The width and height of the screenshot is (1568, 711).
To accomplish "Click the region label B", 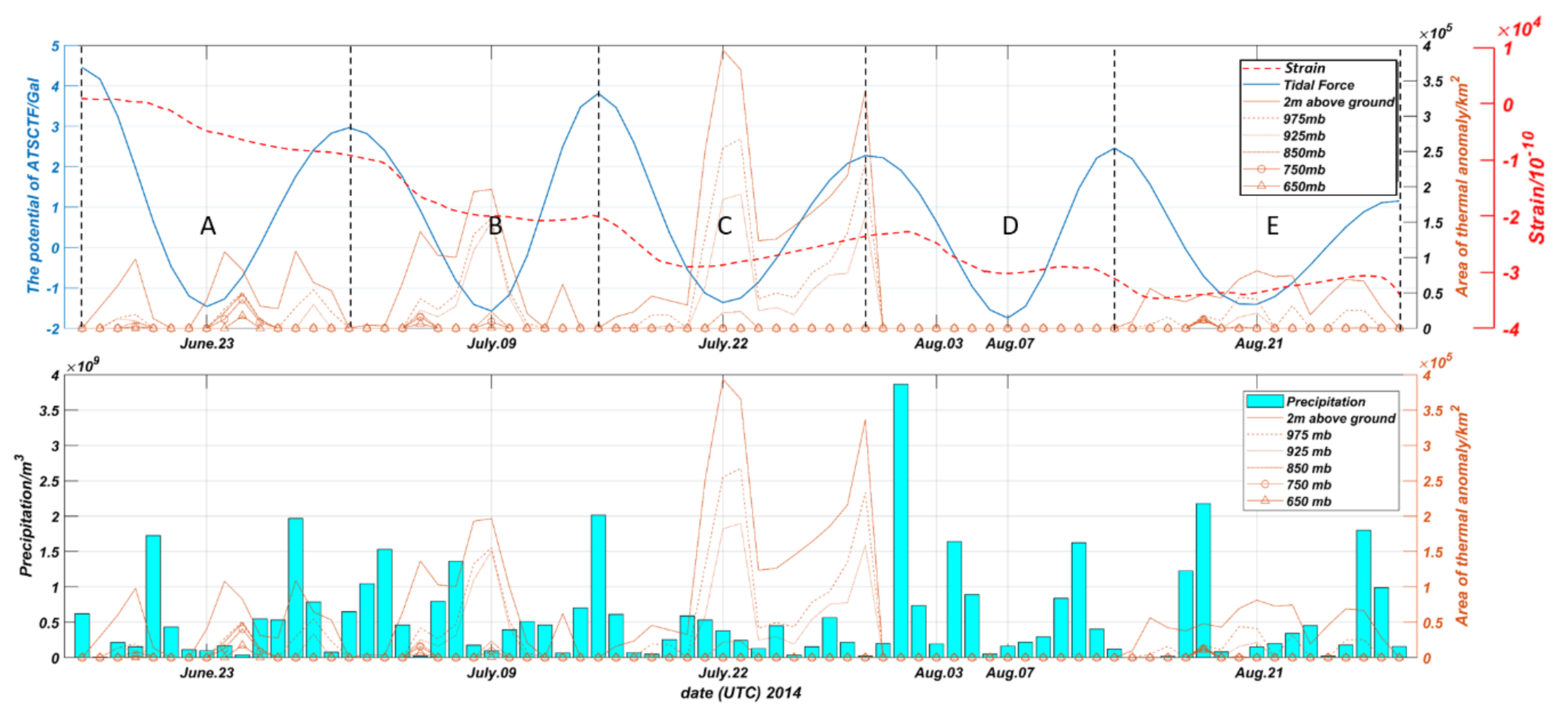I will point(495,226).
